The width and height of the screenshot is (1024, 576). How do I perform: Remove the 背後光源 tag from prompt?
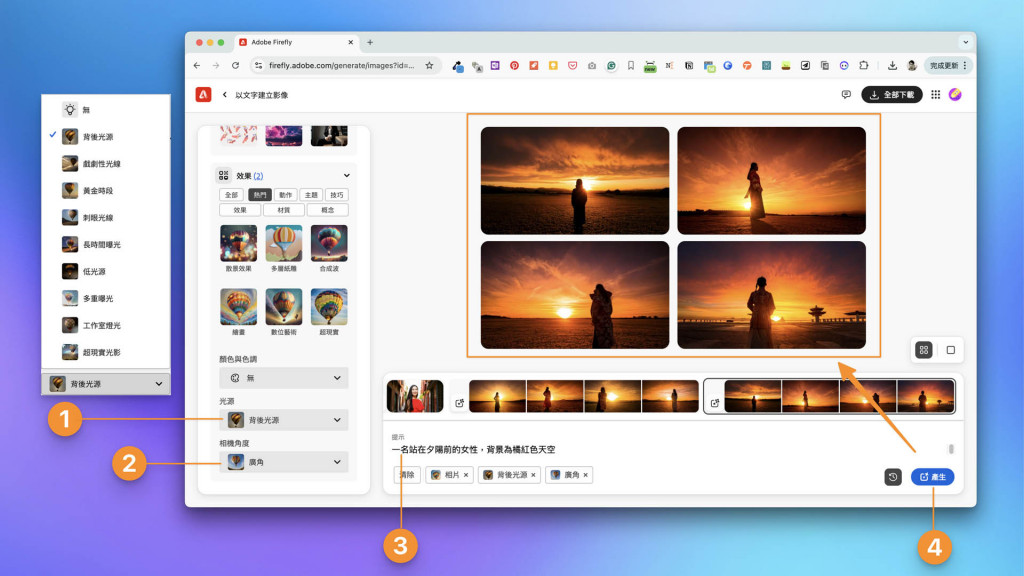pyautogui.click(x=533, y=475)
